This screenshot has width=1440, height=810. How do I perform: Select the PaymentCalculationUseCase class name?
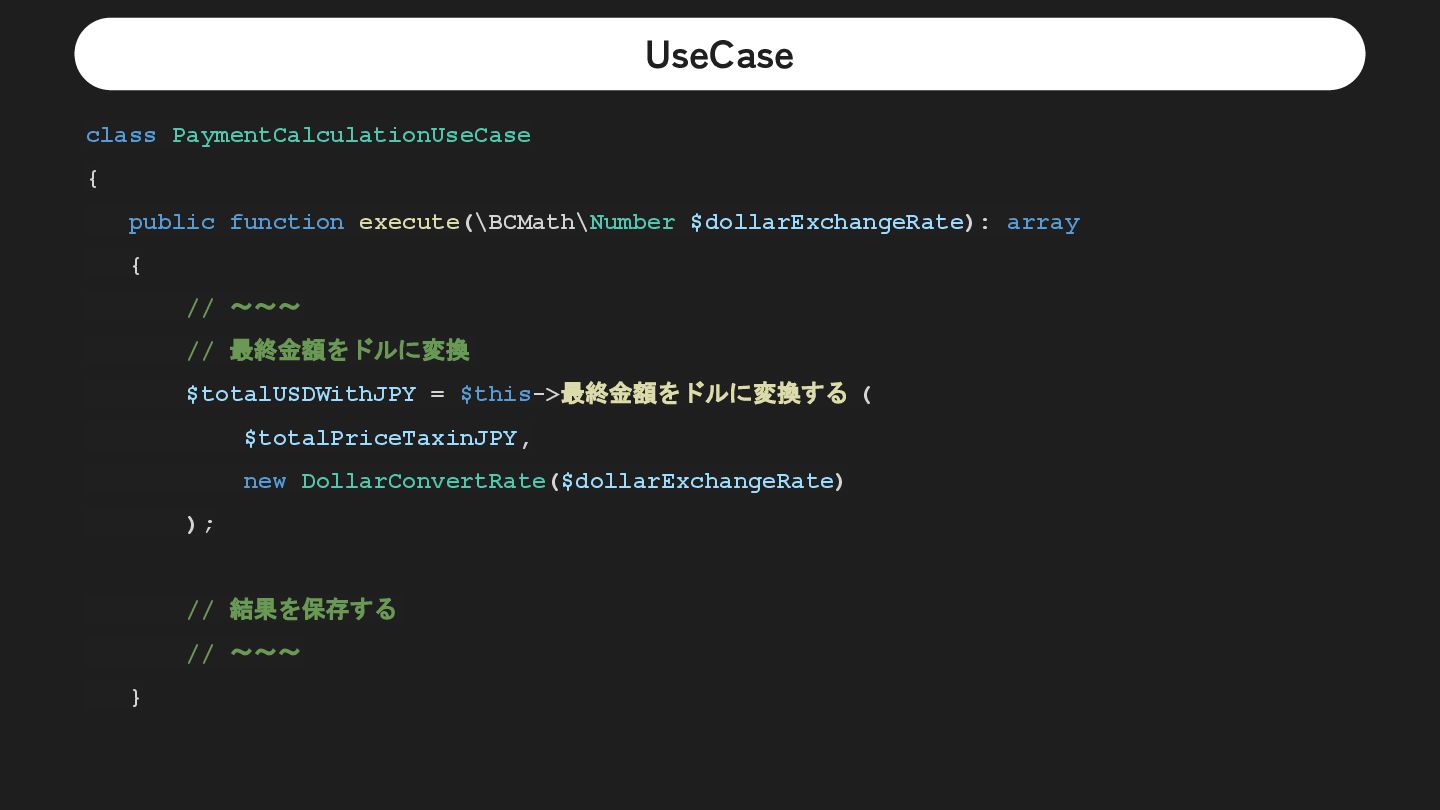[351, 135]
